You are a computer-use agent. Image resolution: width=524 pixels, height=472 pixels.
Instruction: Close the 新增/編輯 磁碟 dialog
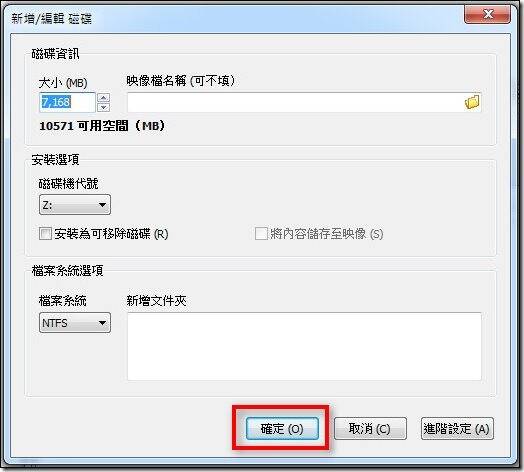(x=488, y=14)
